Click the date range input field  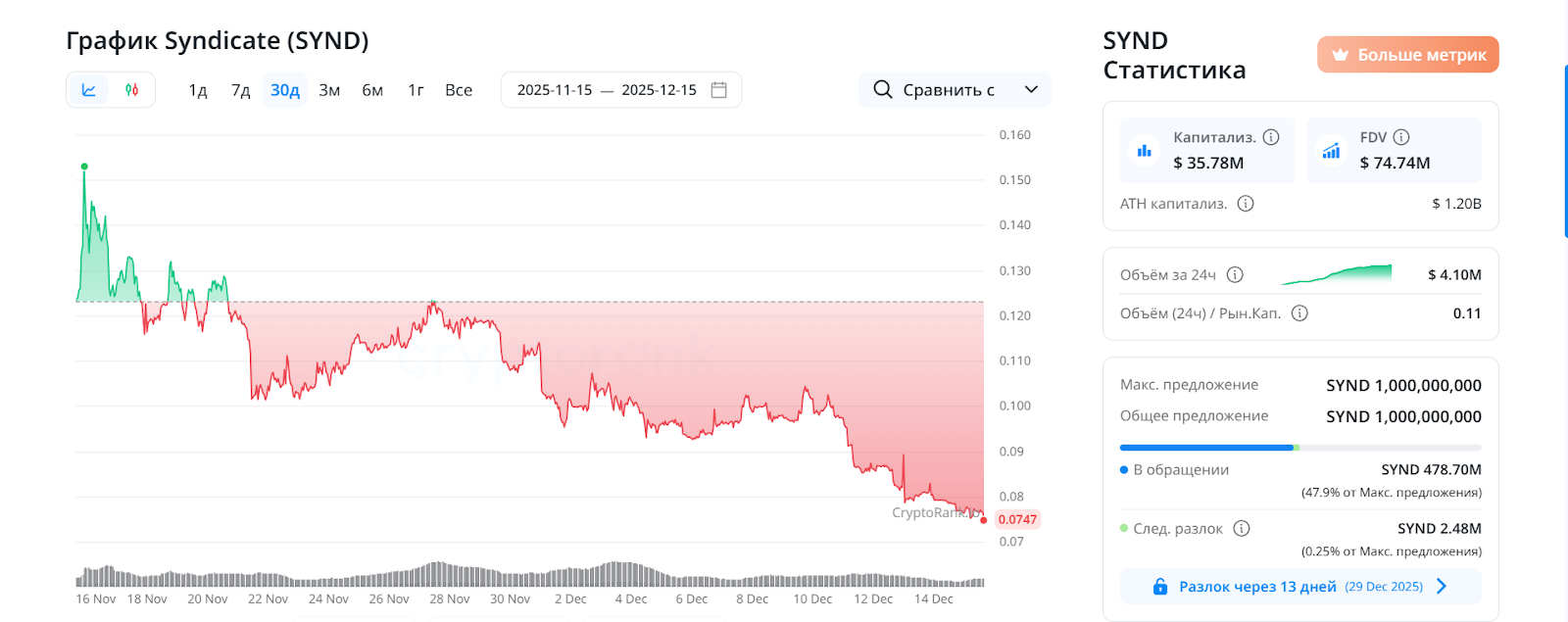(x=607, y=90)
